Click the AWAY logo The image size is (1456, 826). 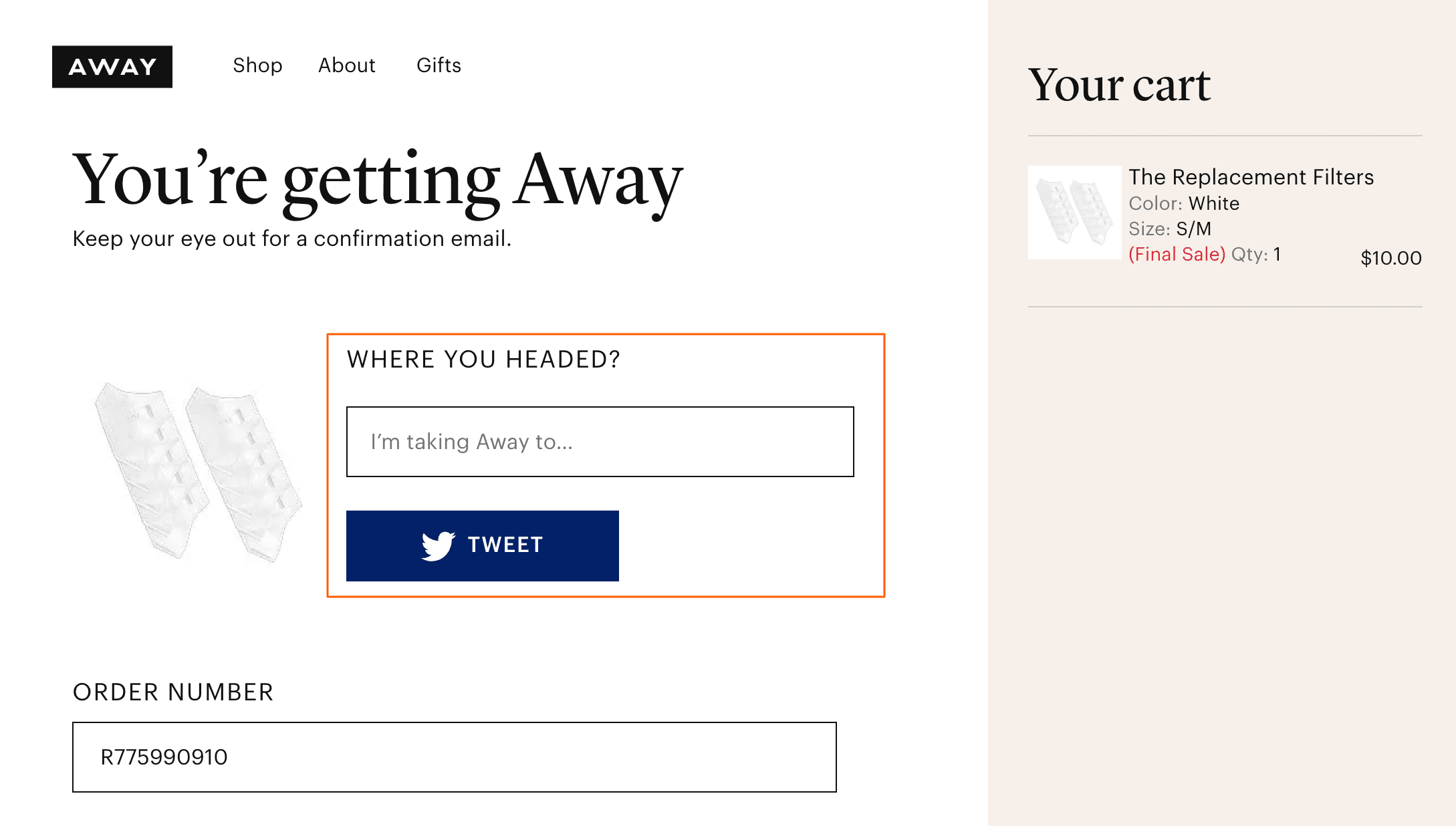[x=112, y=66]
